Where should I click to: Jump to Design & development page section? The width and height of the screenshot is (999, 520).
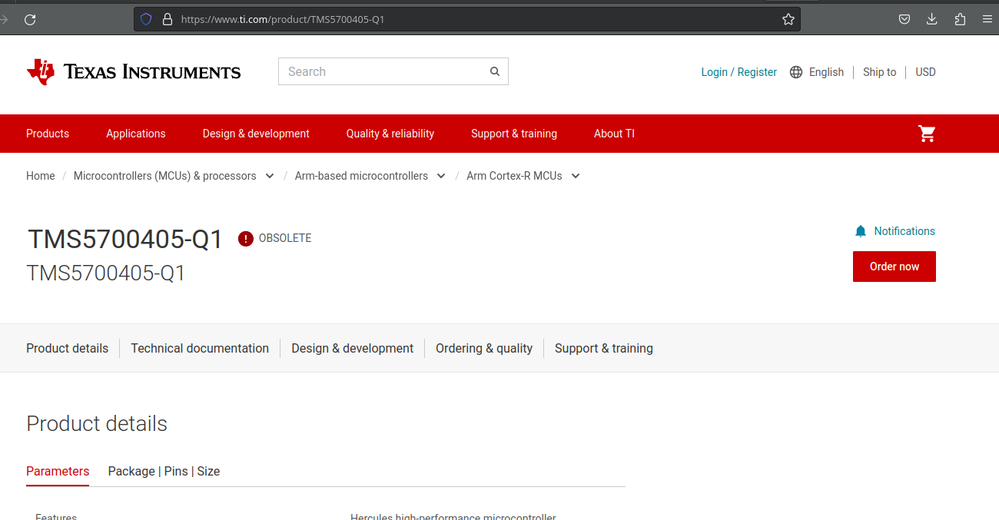352,349
